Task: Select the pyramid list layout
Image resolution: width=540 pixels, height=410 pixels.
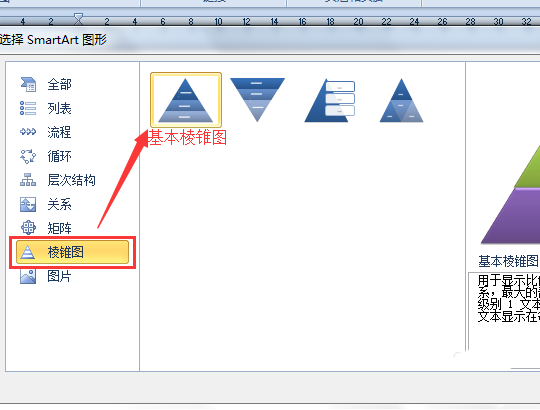Action: (330, 100)
